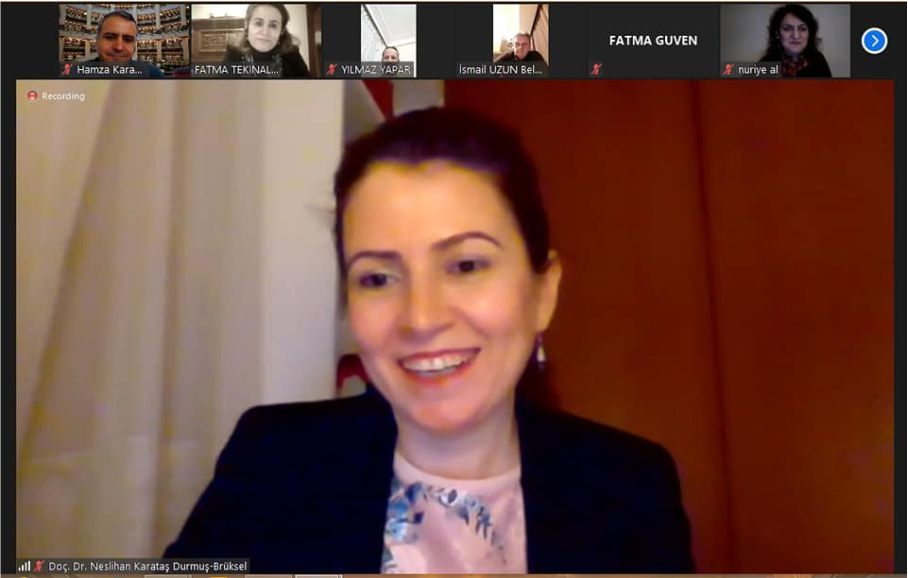Click FATMA GUVEN's muted microphone icon
This screenshot has height=578, width=908.
(596, 69)
